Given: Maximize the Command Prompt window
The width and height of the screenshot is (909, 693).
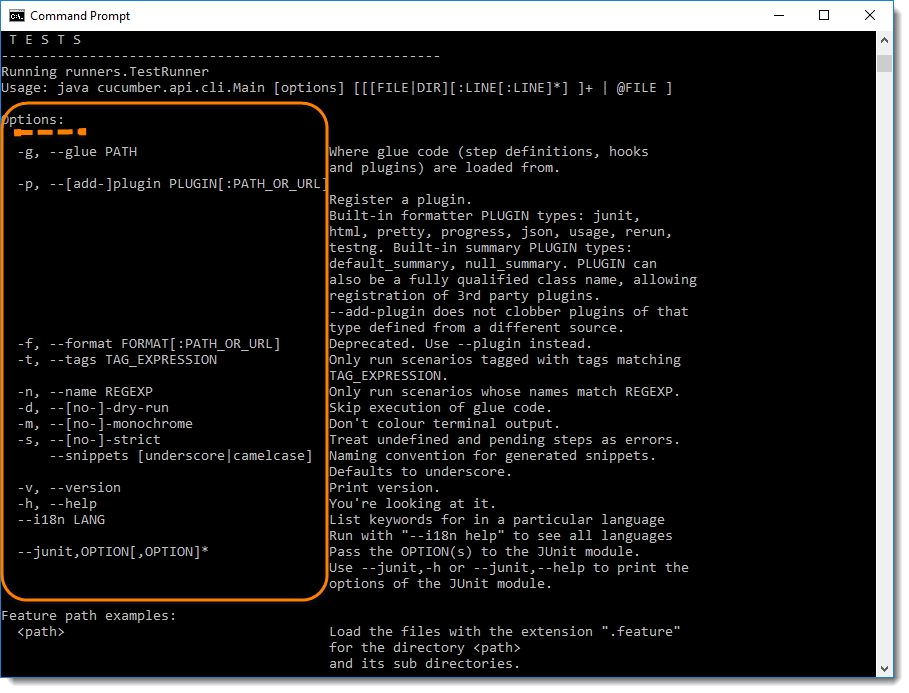Looking at the screenshot, I should 824,16.
